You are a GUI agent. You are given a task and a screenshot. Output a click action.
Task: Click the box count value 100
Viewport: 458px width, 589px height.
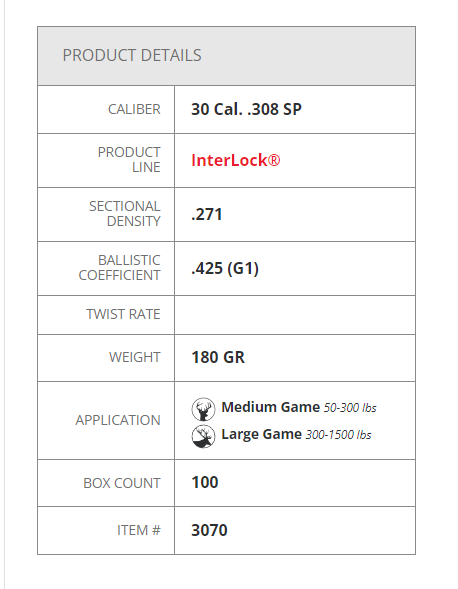point(205,483)
